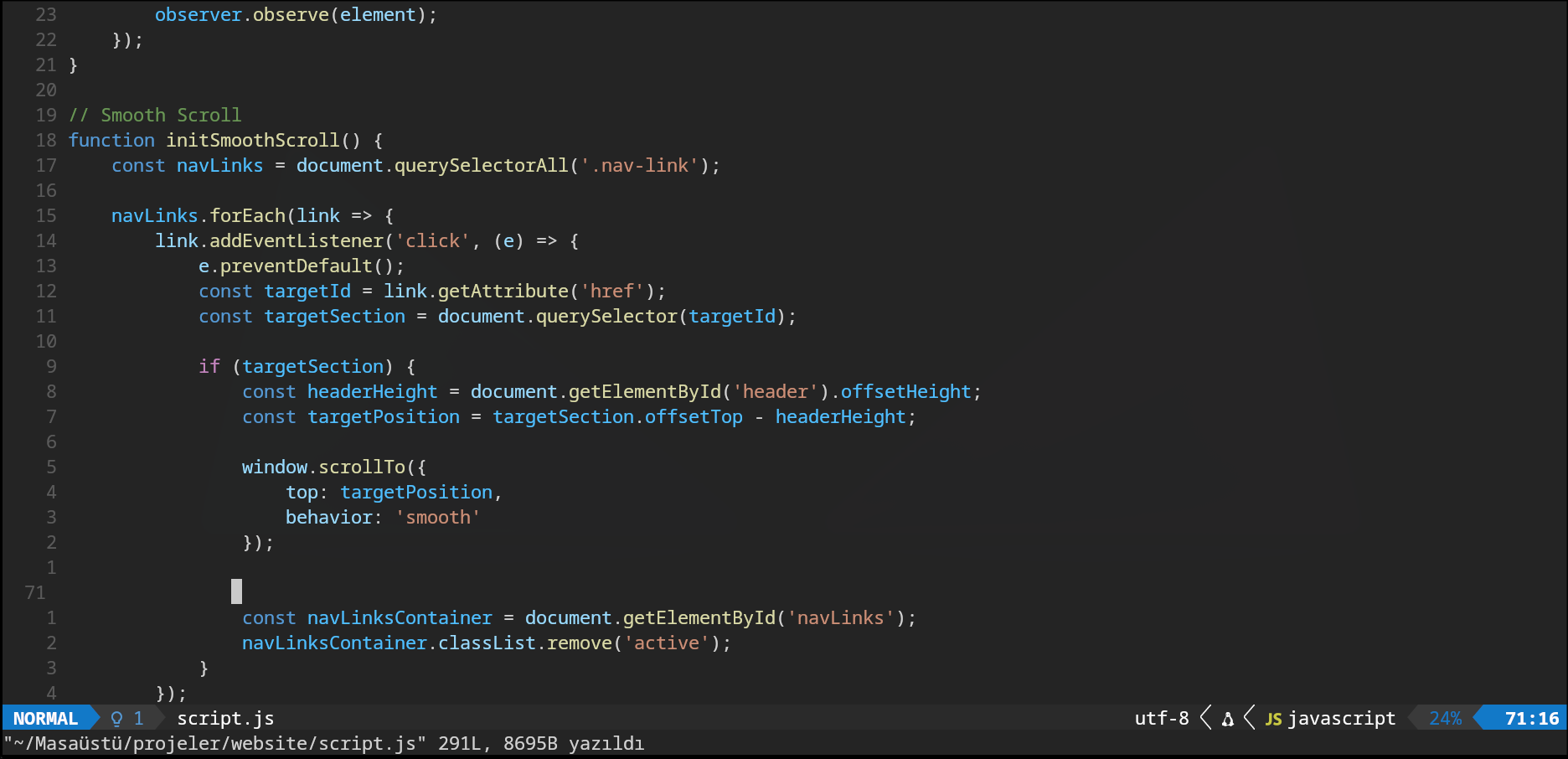
Task: Select line number 71 in the gutter
Action: pyautogui.click(x=35, y=592)
